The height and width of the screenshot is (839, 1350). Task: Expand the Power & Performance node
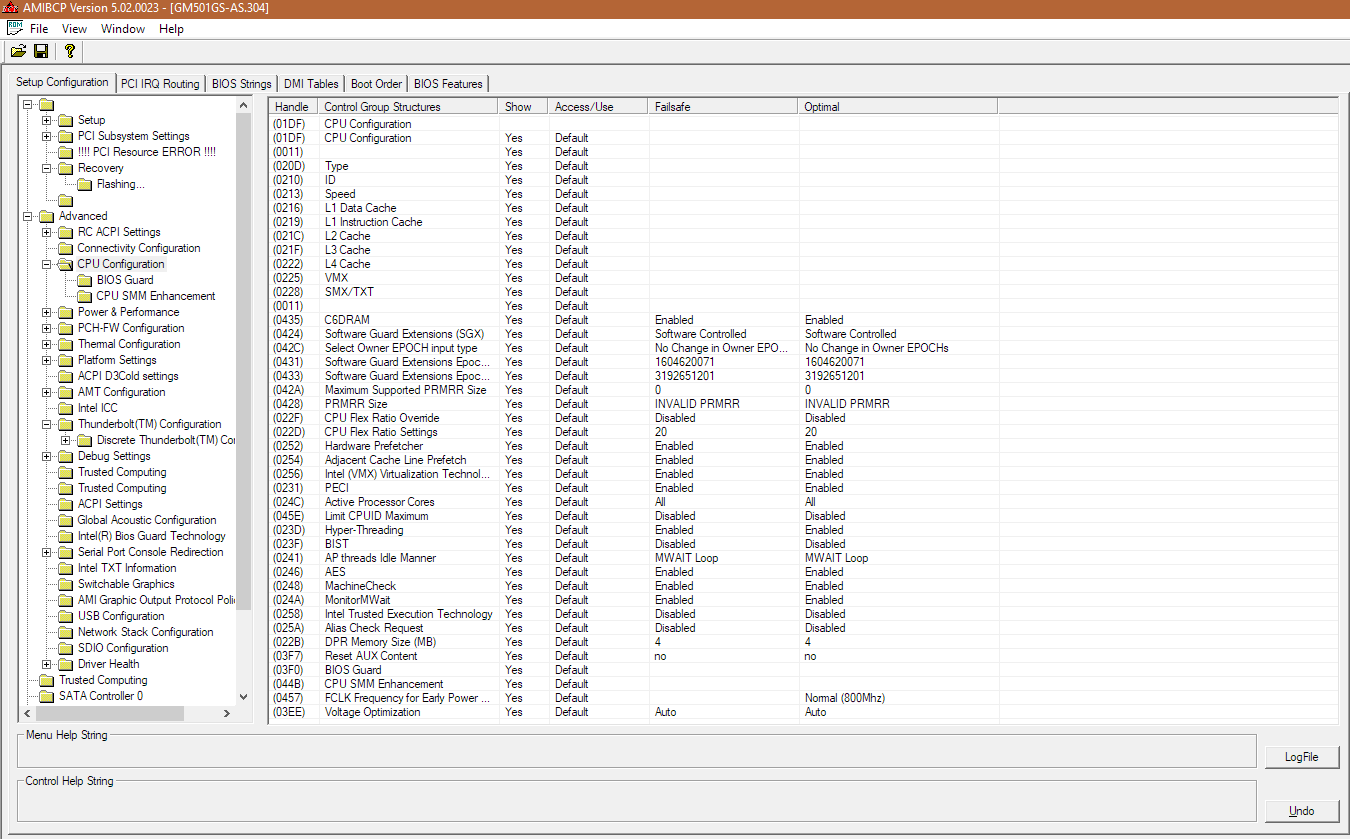point(47,312)
